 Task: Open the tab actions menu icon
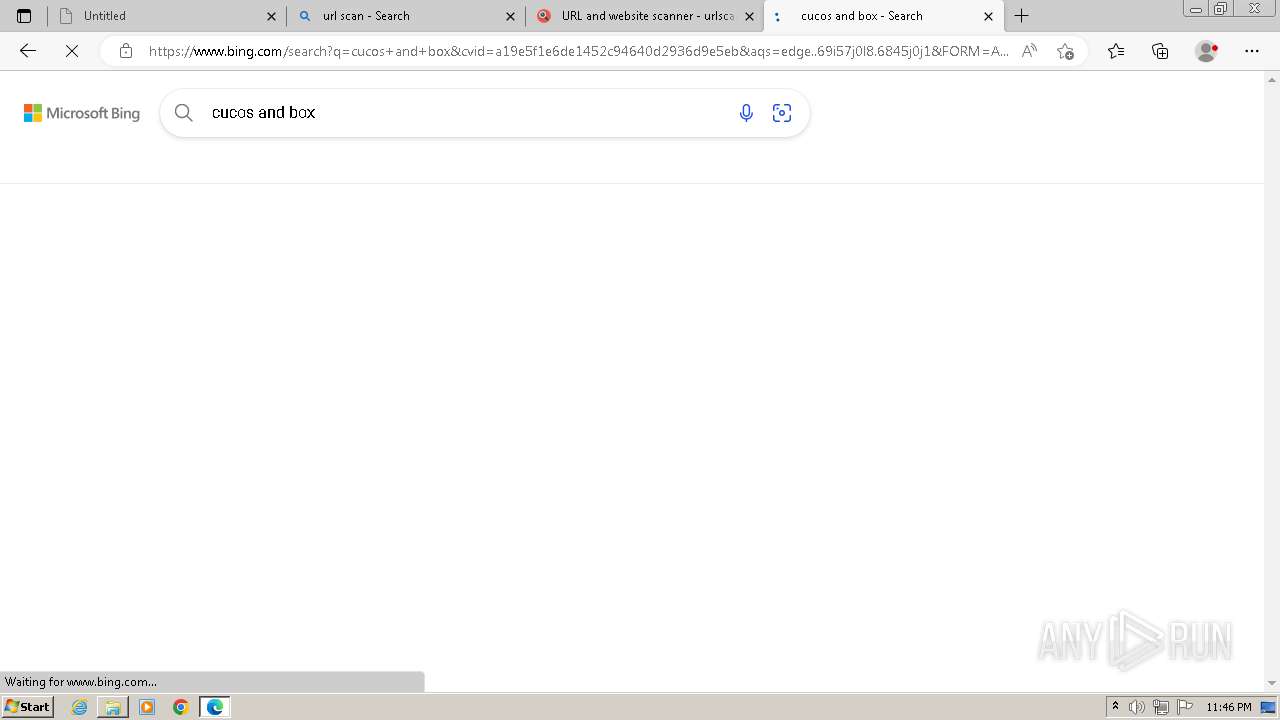tap(24, 16)
